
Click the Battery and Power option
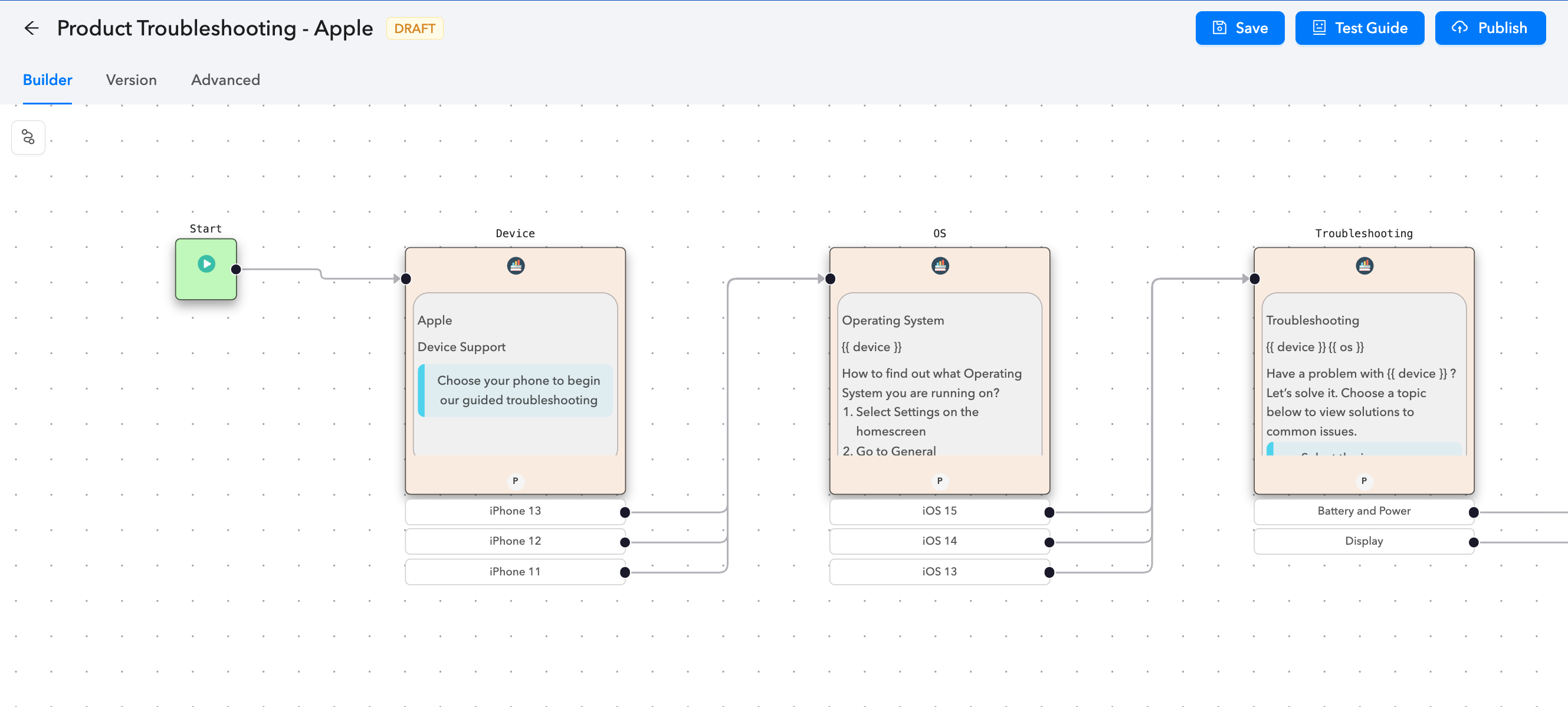pyautogui.click(x=1363, y=511)
